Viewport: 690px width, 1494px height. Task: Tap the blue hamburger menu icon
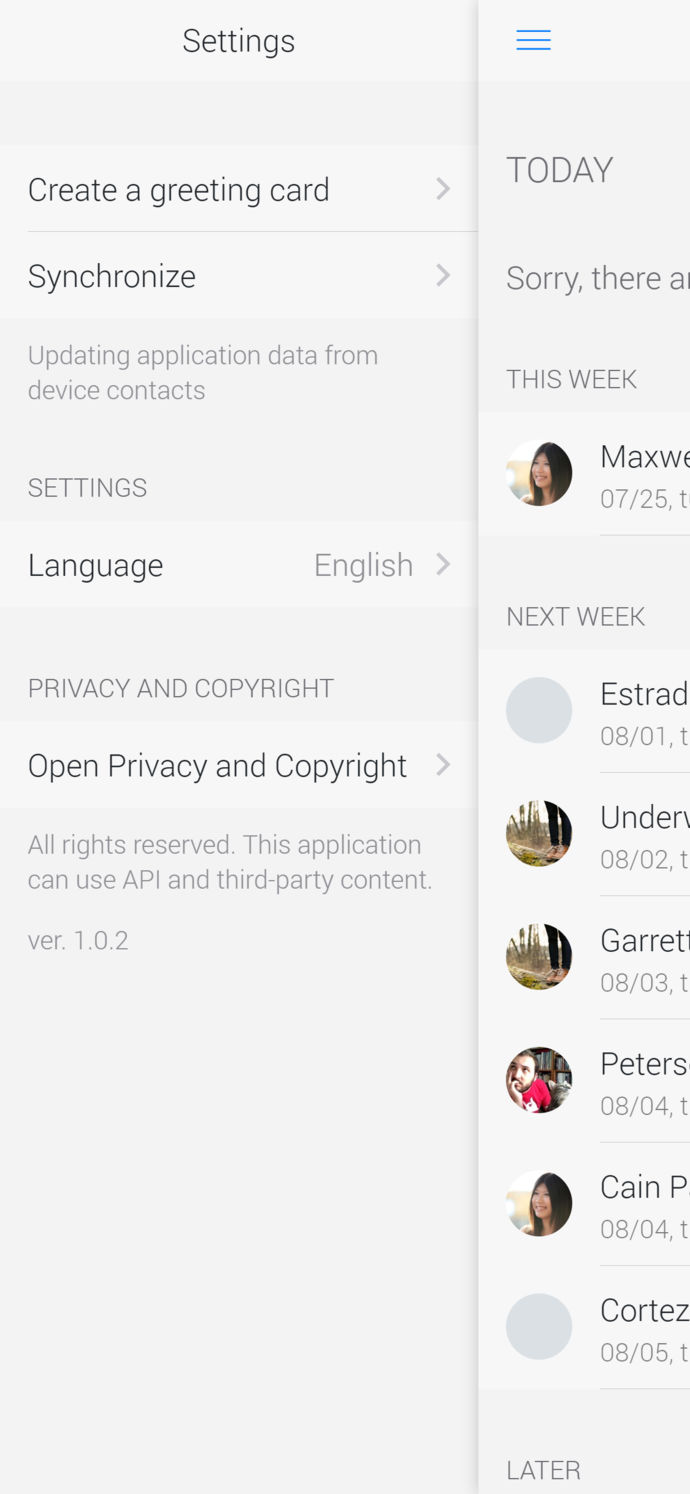click(533, 40)
